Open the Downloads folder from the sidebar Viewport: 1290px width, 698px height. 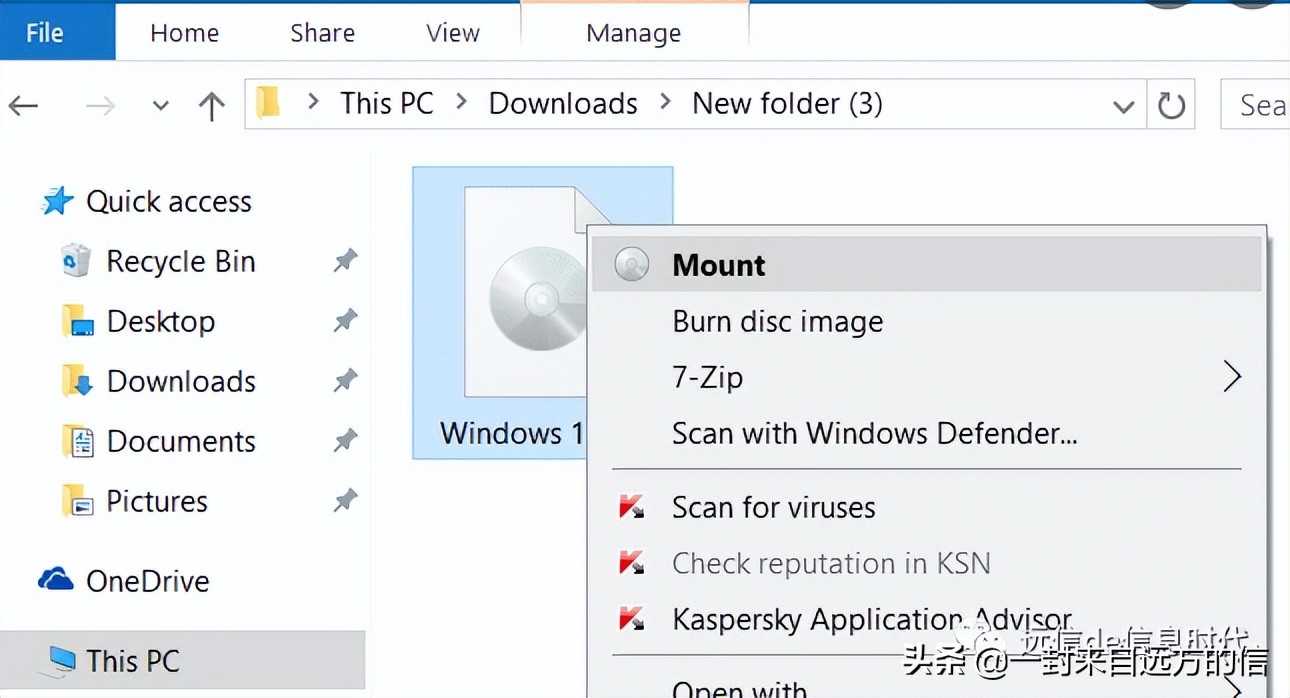(x=180, y=381)
